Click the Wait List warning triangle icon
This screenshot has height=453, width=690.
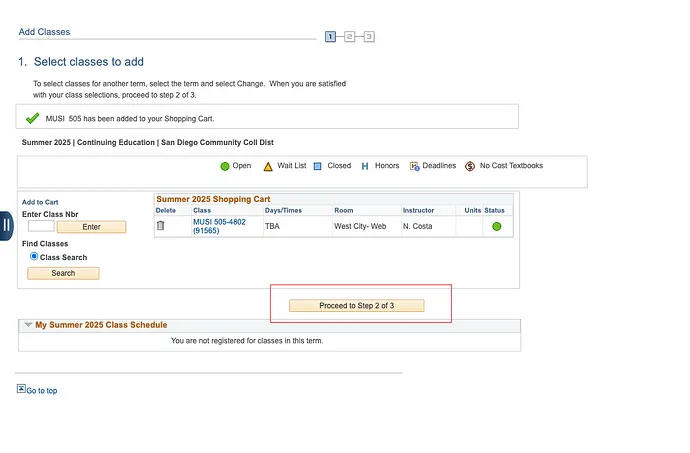(267, 166)
